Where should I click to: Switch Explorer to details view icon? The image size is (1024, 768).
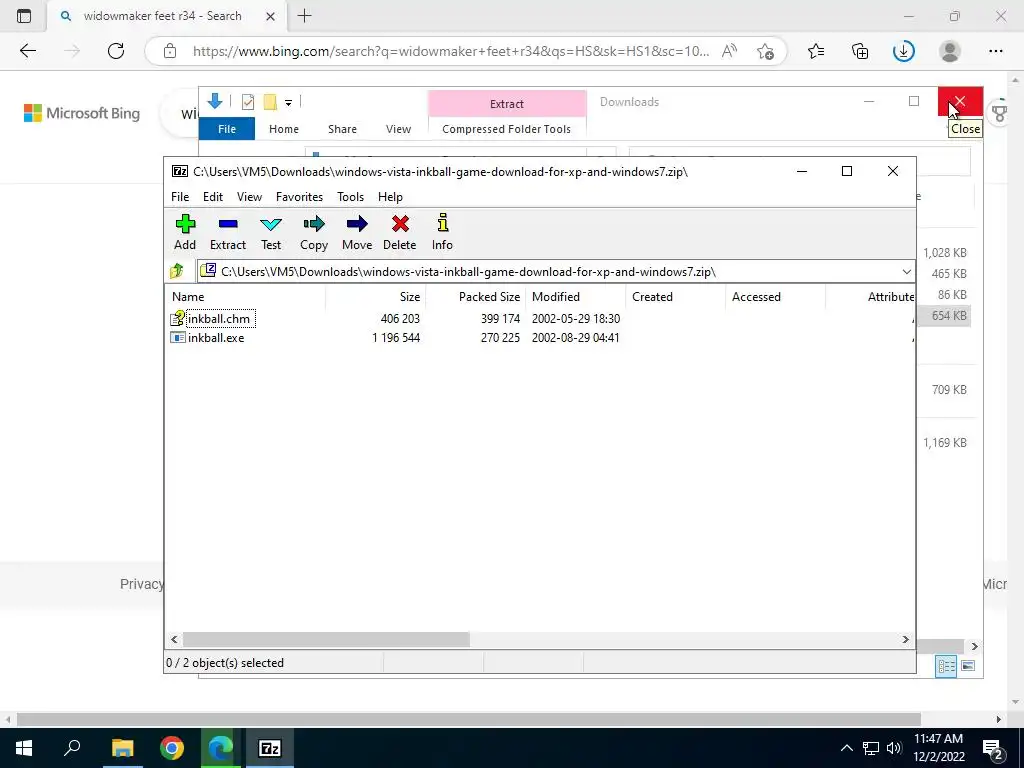tap(946, 665)
